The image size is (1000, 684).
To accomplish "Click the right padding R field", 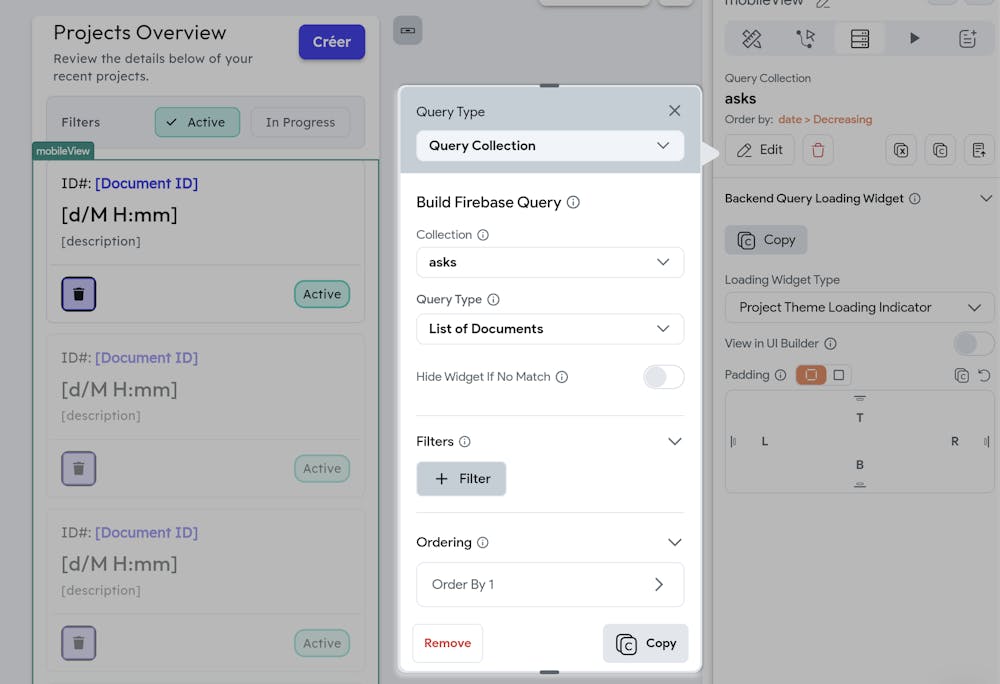I will (955, 441).
